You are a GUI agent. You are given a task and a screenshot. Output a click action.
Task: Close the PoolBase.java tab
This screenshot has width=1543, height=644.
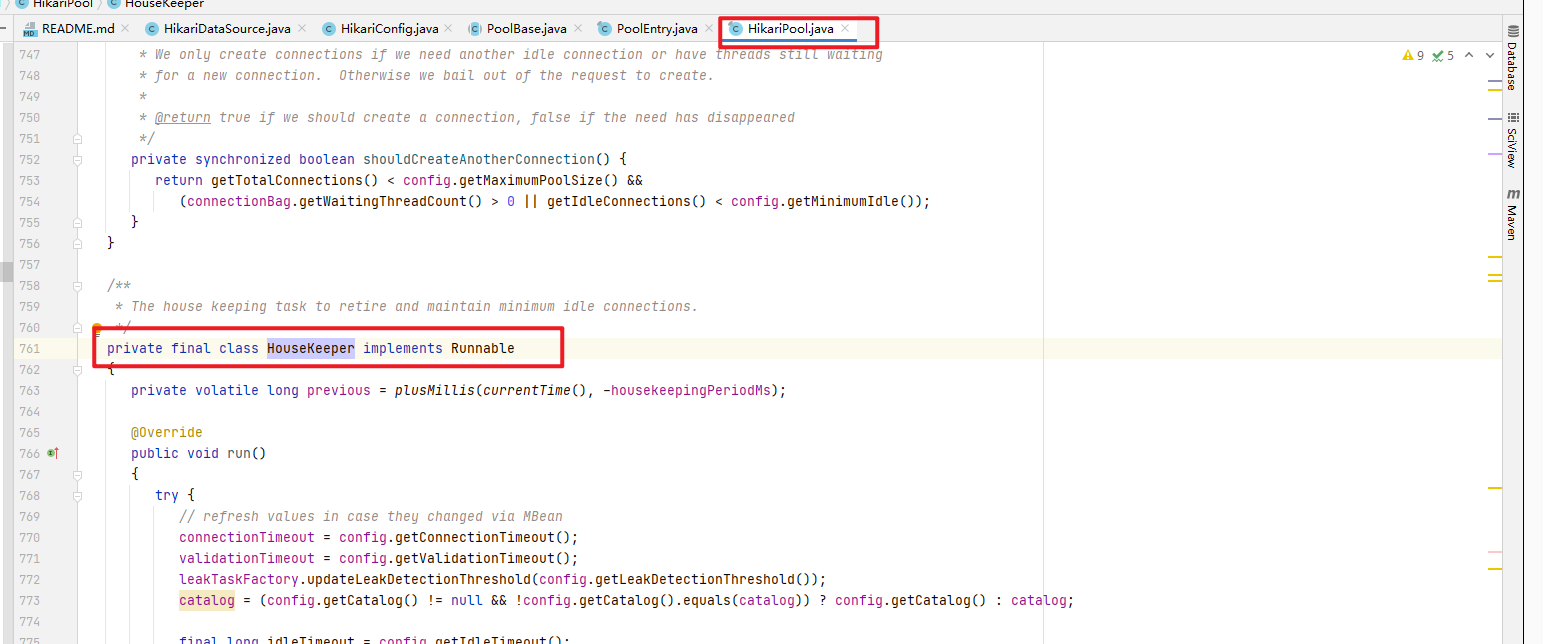(576, 28)
